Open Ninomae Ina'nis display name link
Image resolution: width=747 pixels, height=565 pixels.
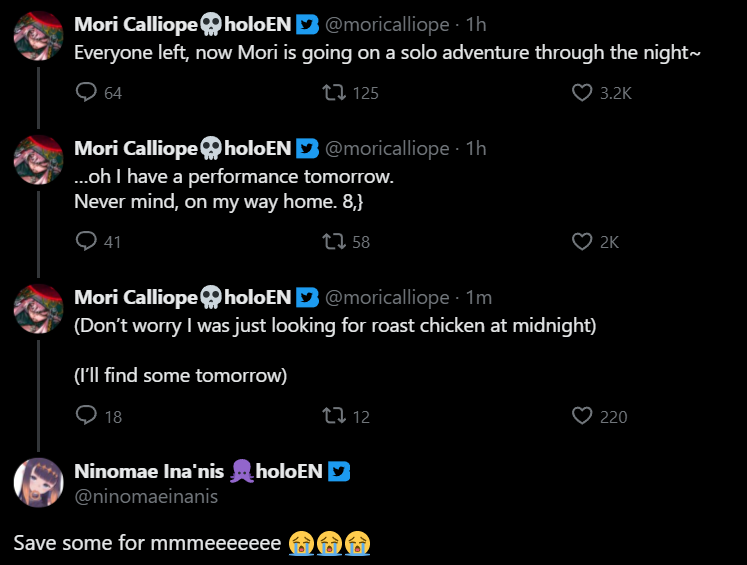150,471
